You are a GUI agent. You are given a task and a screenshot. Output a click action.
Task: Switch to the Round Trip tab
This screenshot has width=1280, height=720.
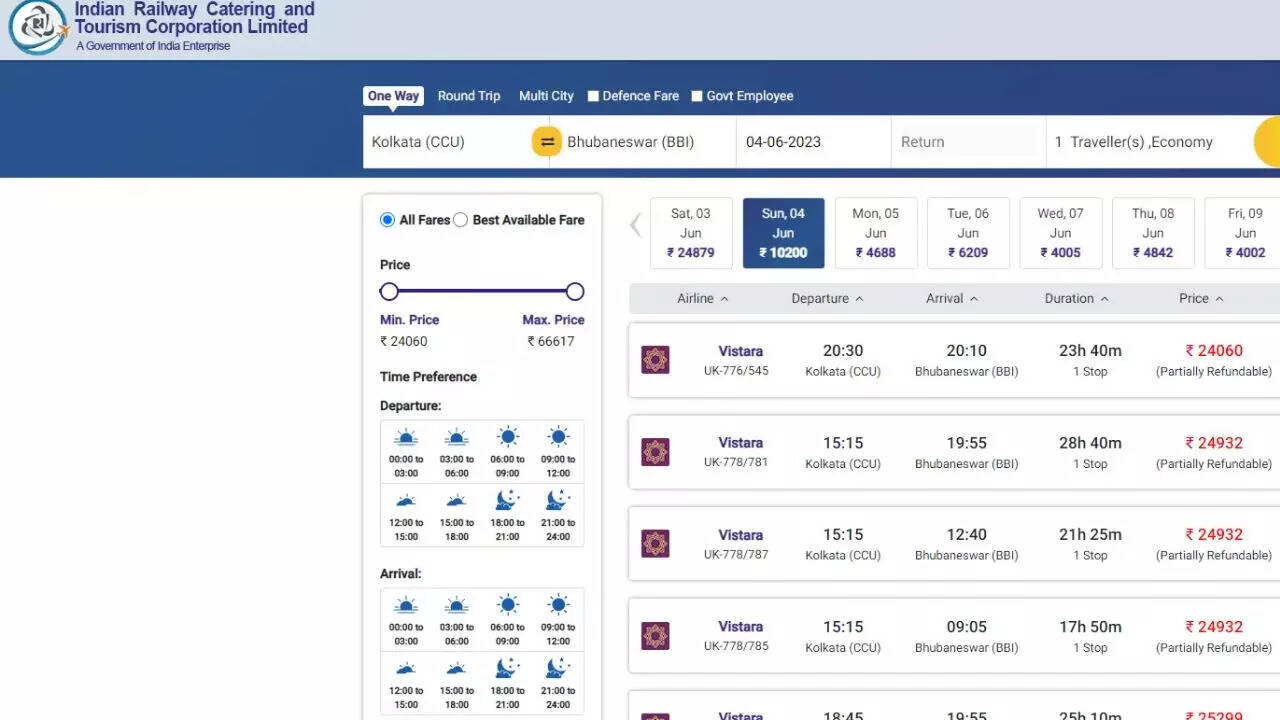[x=469, y=96]
